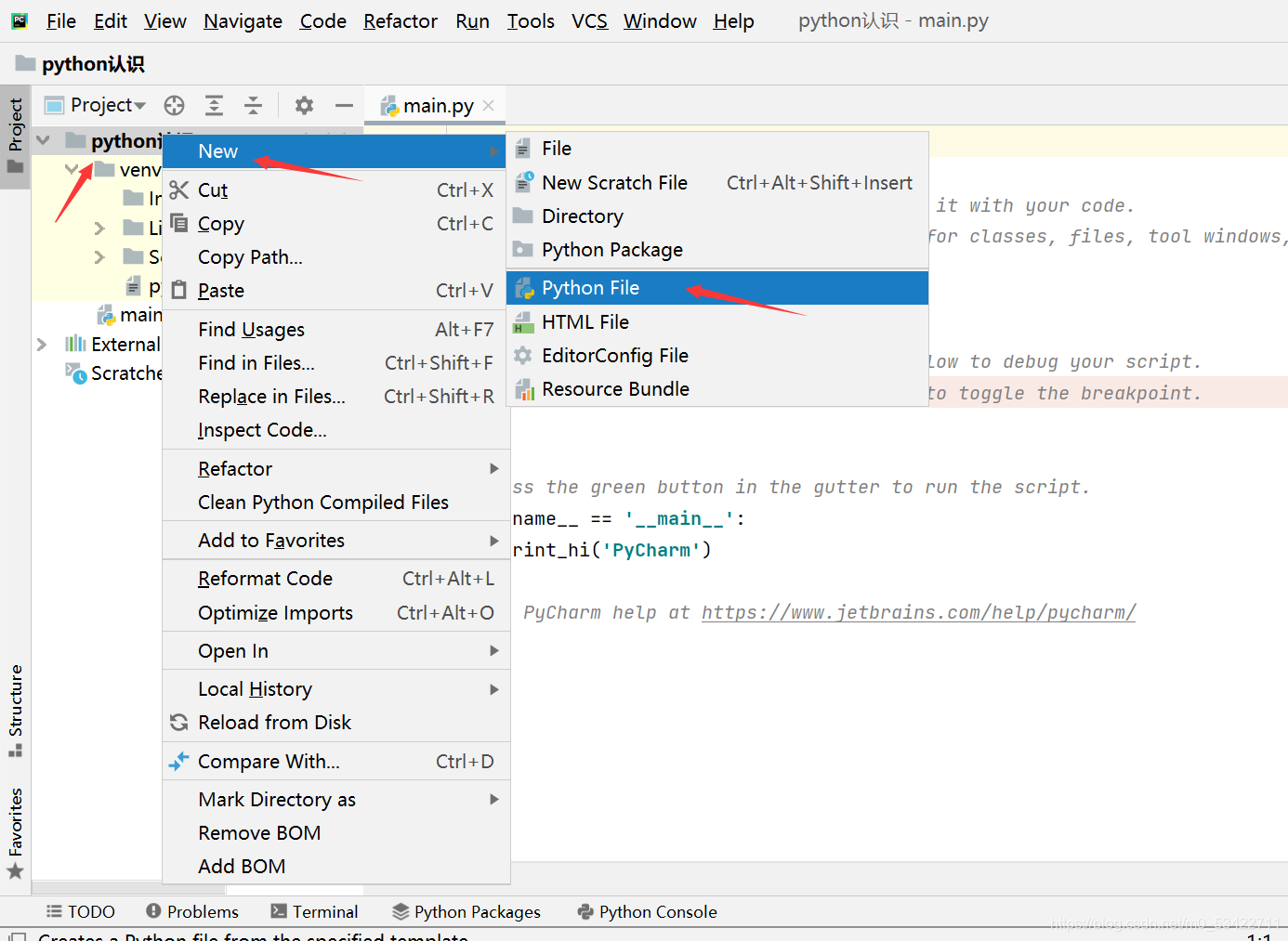This screenshot has height=941, width=1288.
Task: Click the Copy icon in context menu
Action: click(179, 223)
